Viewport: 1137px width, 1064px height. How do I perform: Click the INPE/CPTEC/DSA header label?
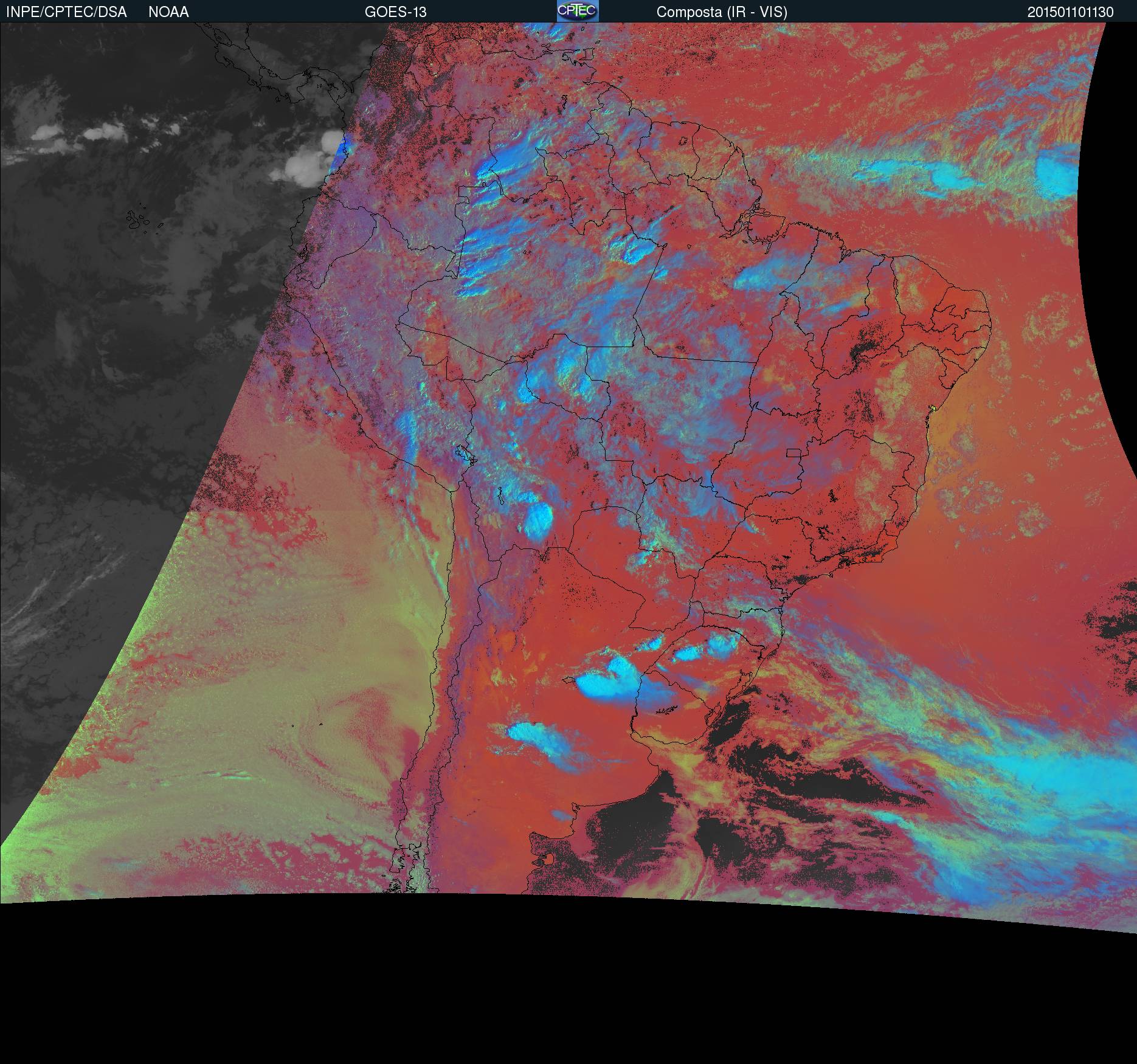click(x=66, y=12)
